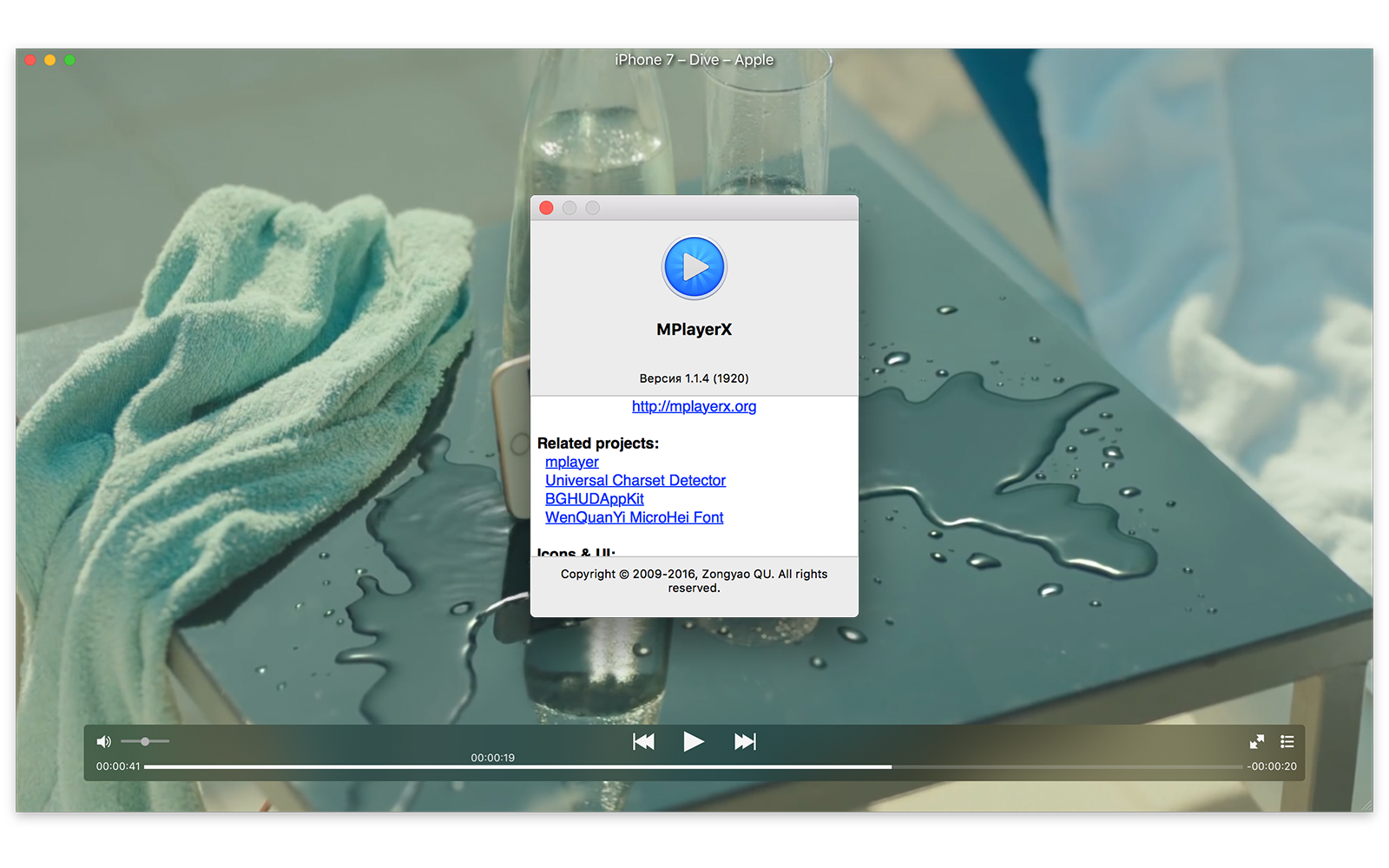The image size is (1389, 868).
Task: Enter fullscreen with the expand arrows icon
Action: tap(1256, 741)
